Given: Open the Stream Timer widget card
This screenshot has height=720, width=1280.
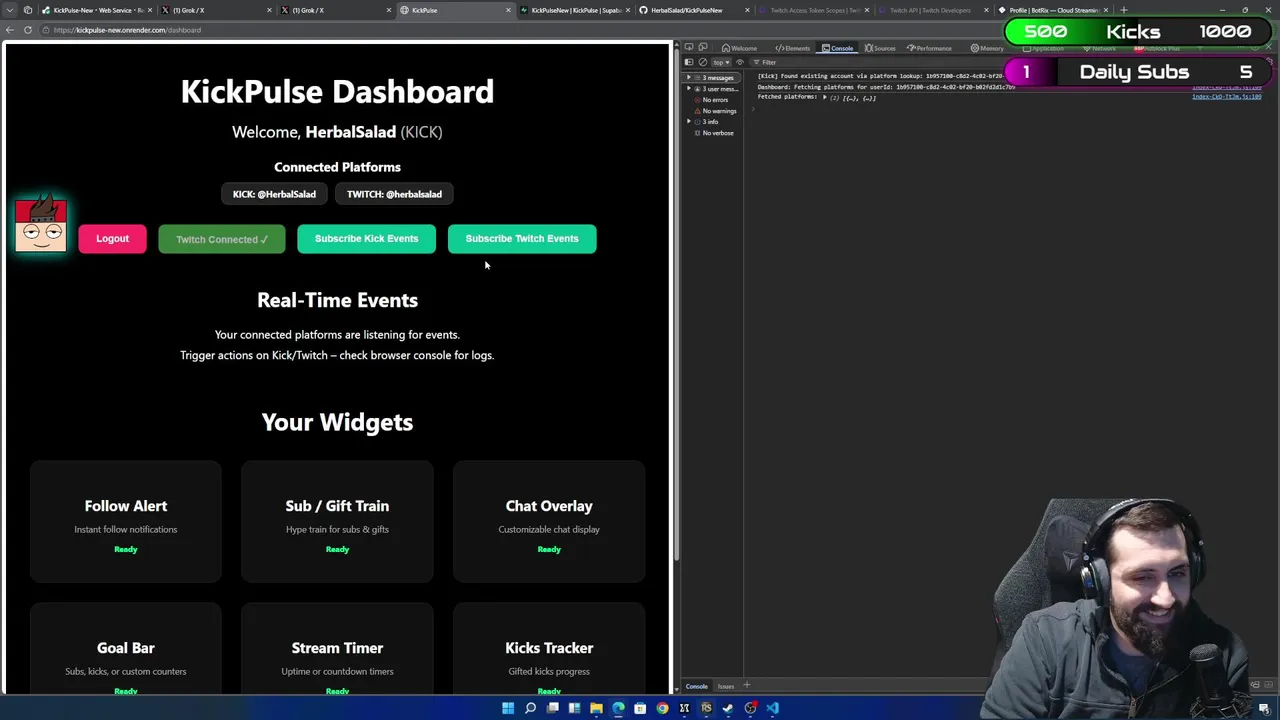Looking at the screenshot, I should coord(337,650).
